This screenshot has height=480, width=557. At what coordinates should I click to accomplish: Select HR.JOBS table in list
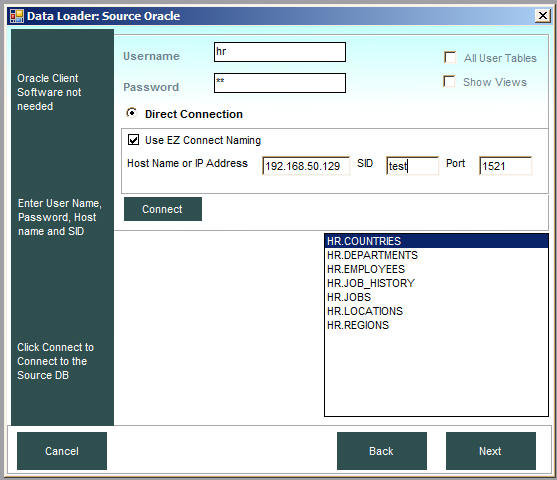[436, 297]
